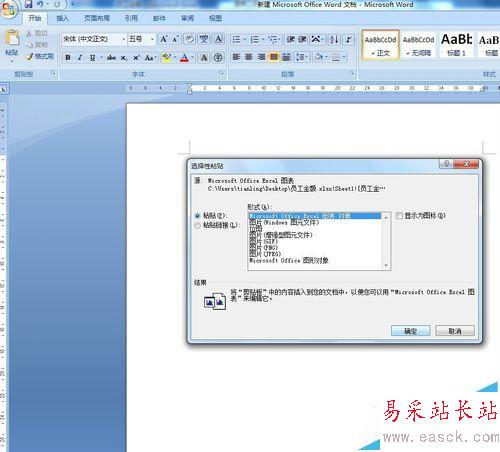Switch to the 插入 ribbon tab

click(x=62, y=18)
